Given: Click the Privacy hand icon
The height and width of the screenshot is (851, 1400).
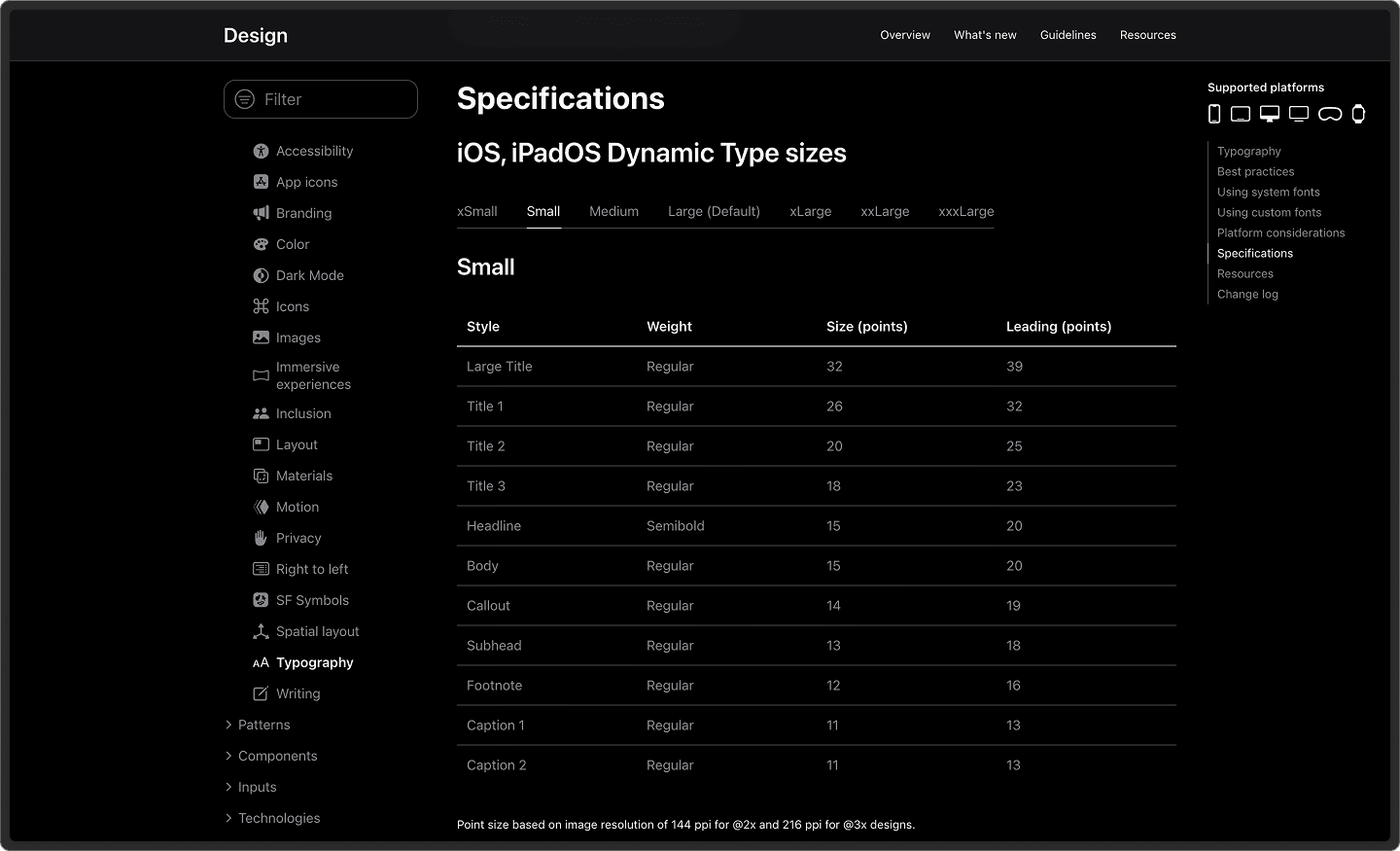Looking at the screenshot, I should click(261, 538).
